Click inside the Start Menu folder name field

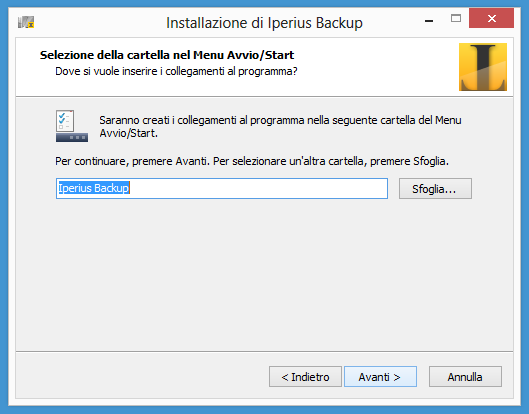click(x=222, y=189)
